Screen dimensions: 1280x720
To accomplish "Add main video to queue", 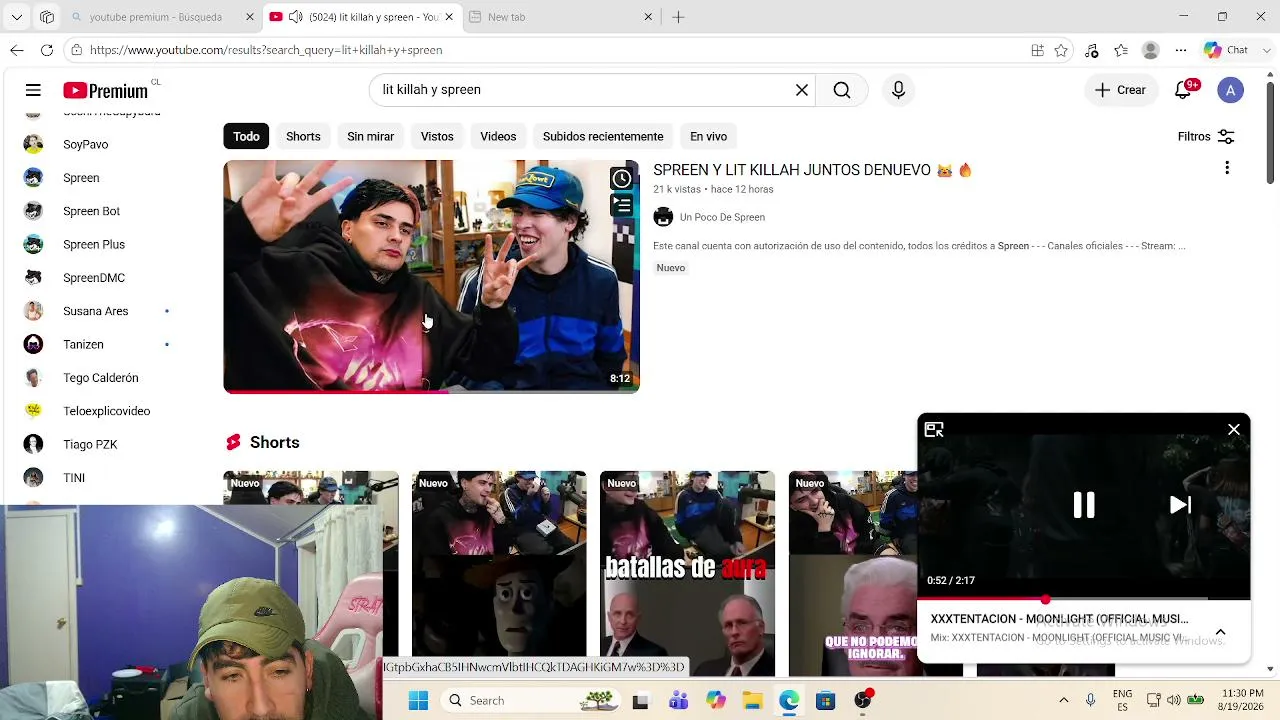I will pyautogui.click(x=622, y=206).
